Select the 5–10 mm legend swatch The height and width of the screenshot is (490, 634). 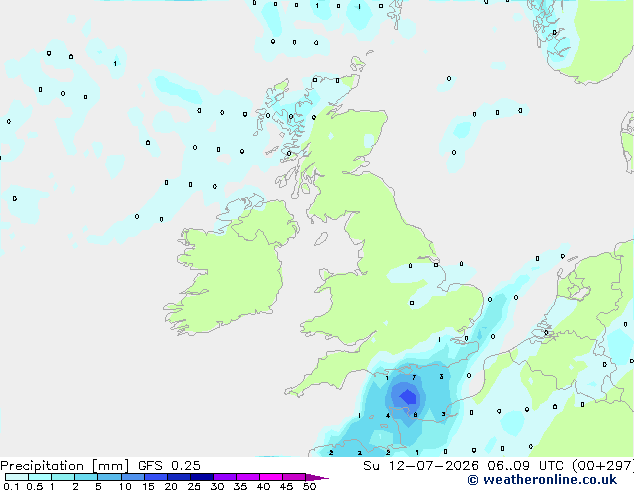(x=109, y=477)
